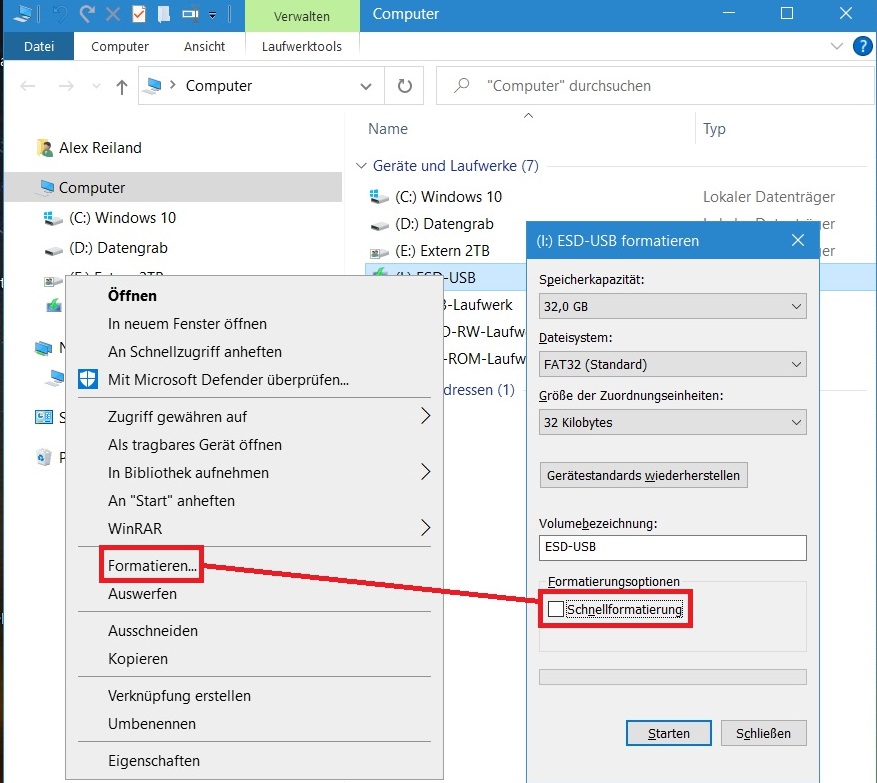This screenshot has width=877, height=783.
Task: Choose Kopieren from context menu
Action: (x=255, y=658)
